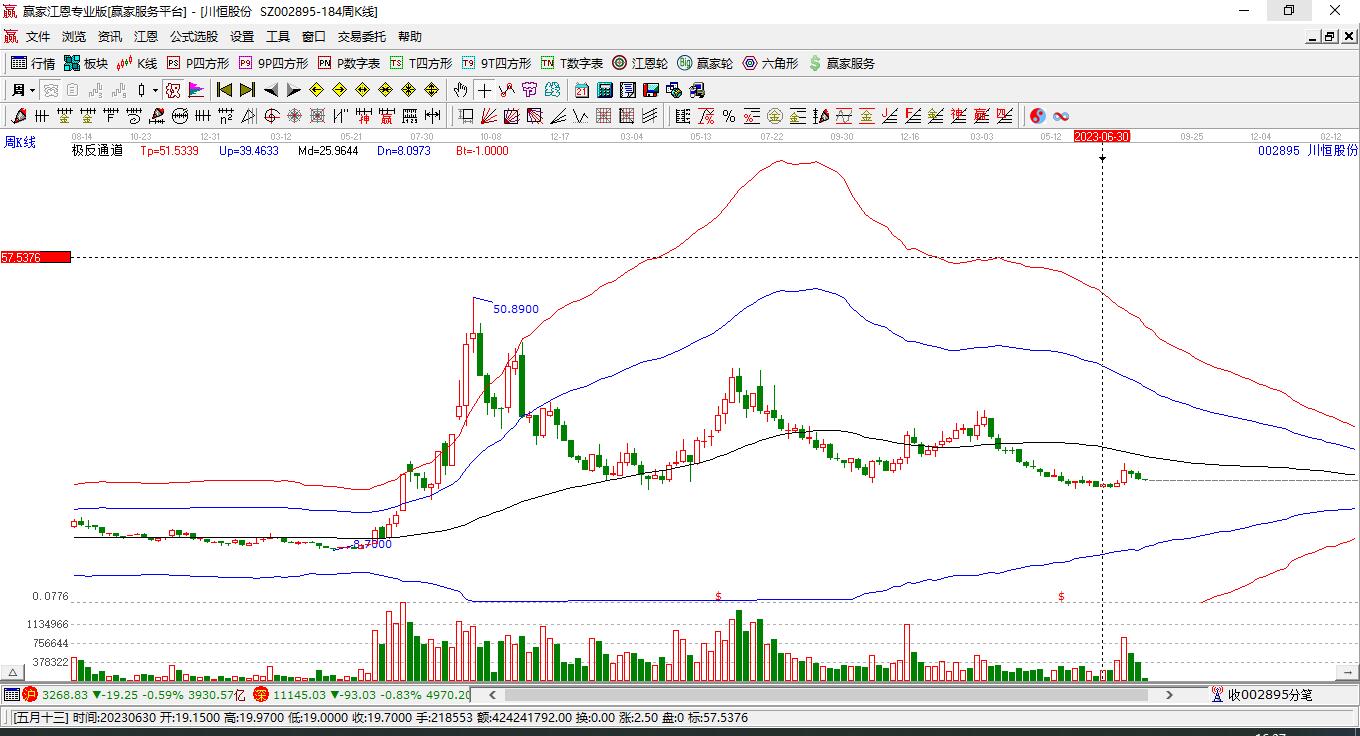Screen dimensions: 1360x736
Task: Switch to the K线 candlestick chart
Action: [x=137, y=63]
